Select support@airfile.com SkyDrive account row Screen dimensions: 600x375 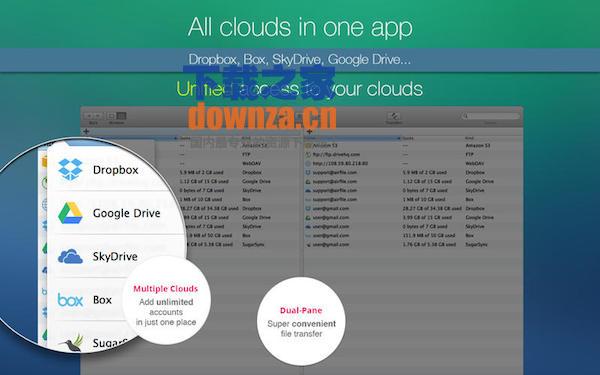pyautogui.click(x=414, y=191)
